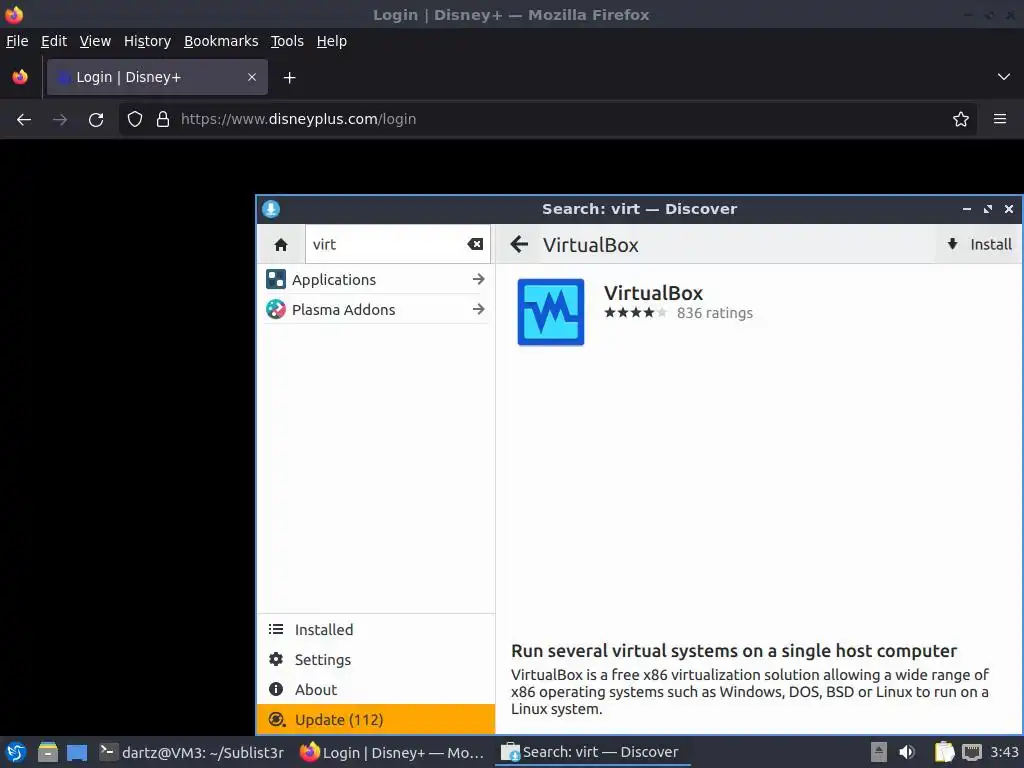This screenshot has height=768, width=1024.
Task: Expand the Plasma Addons arrow
Action: coord(479,309)
